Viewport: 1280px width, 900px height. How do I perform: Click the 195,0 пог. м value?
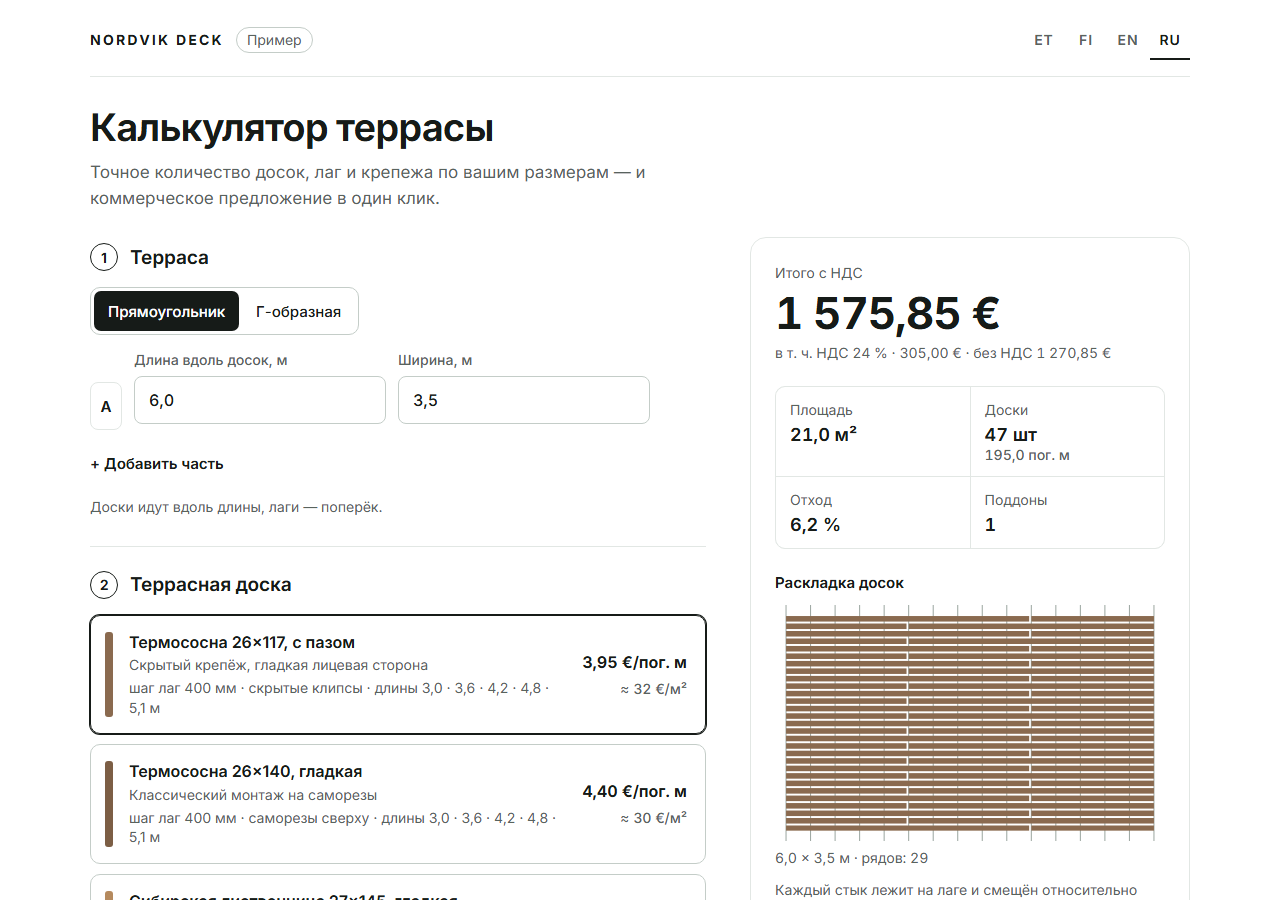point(1027,456)
